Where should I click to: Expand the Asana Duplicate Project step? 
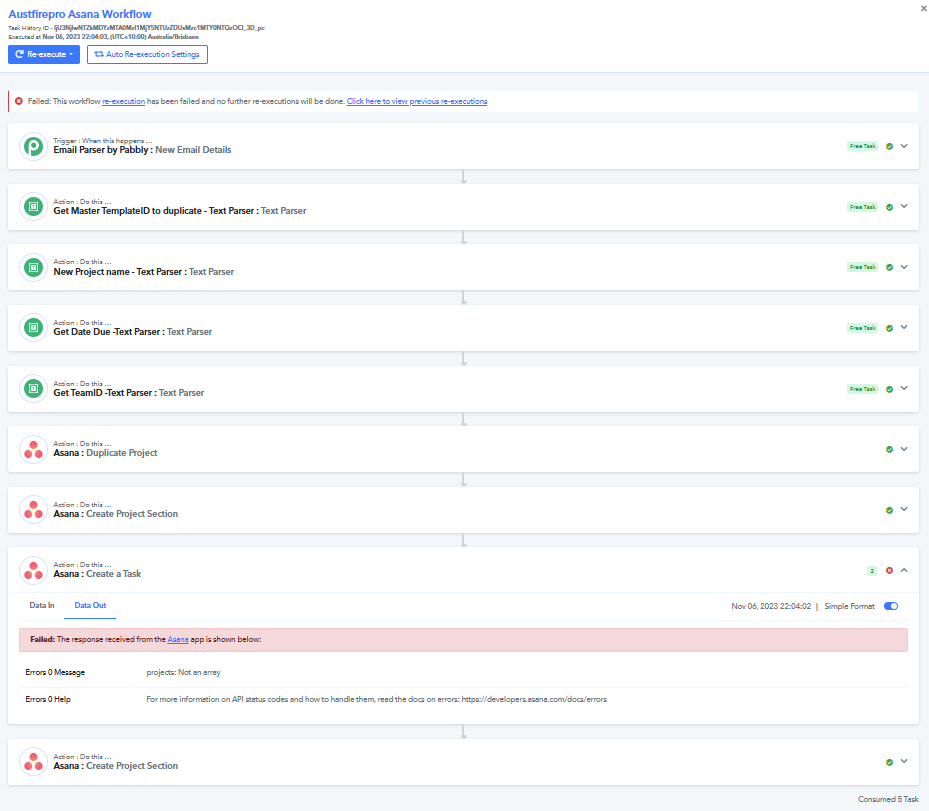coord(904,449)
